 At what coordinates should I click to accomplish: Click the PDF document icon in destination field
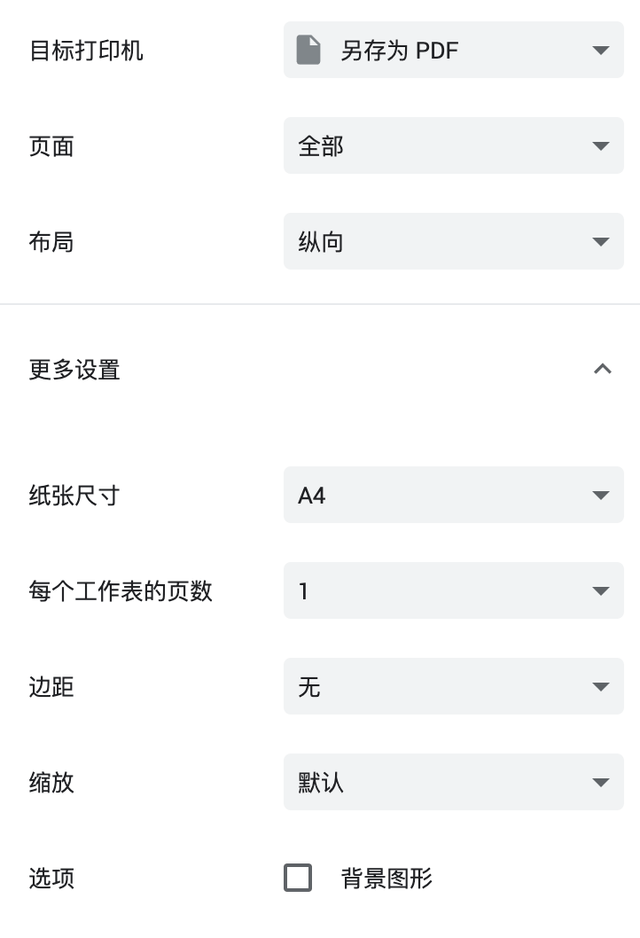click(309, 50)
